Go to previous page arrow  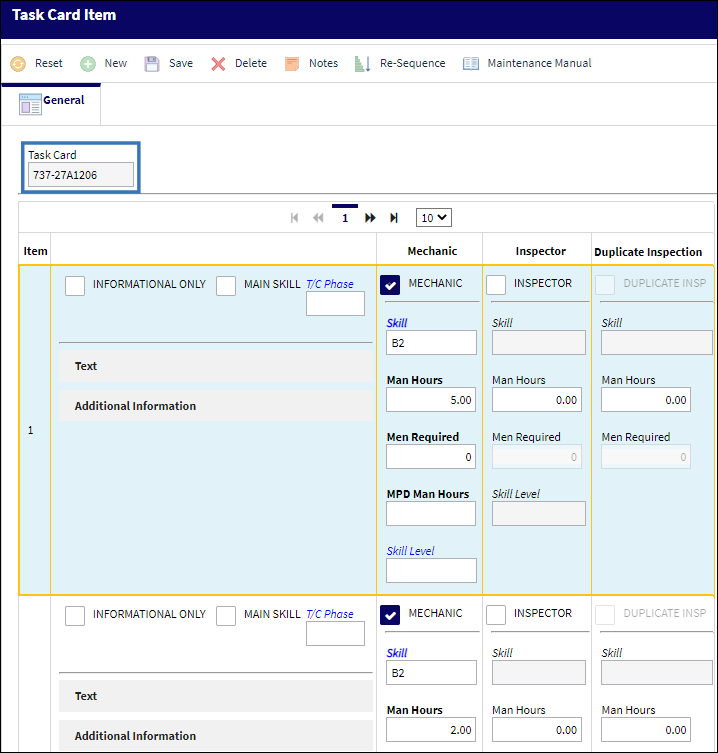pyautogui.click(x=318, y=218)
